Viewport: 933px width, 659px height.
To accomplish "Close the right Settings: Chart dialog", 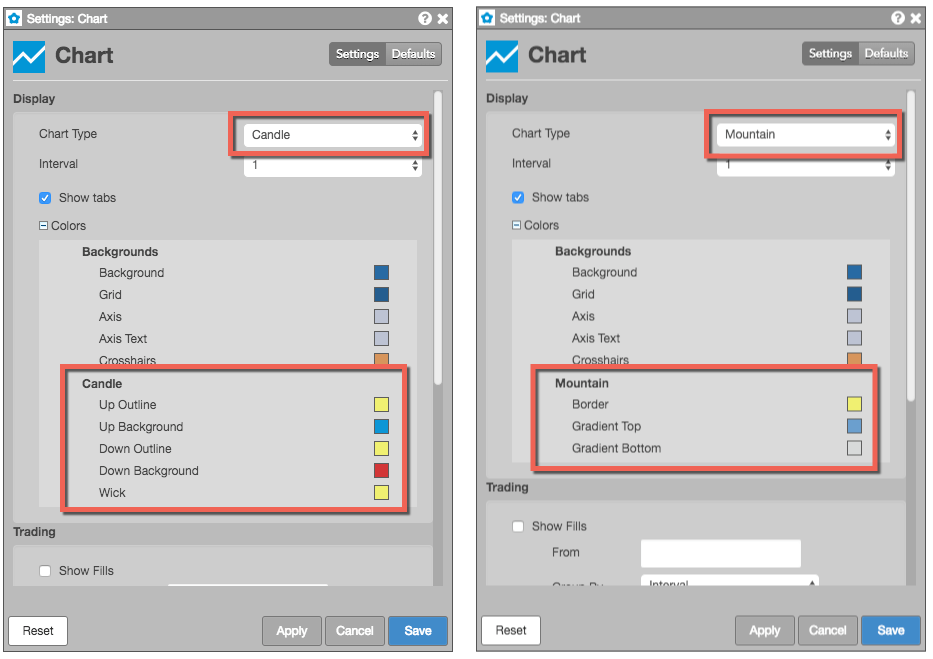I will tap(916, 18).
